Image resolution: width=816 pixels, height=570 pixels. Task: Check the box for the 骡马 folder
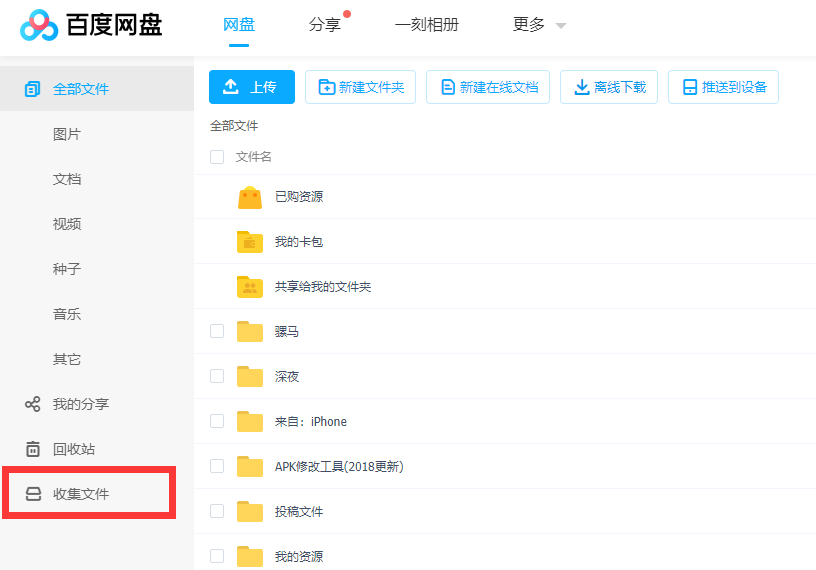pyautogui.click(x=217, y=331)
